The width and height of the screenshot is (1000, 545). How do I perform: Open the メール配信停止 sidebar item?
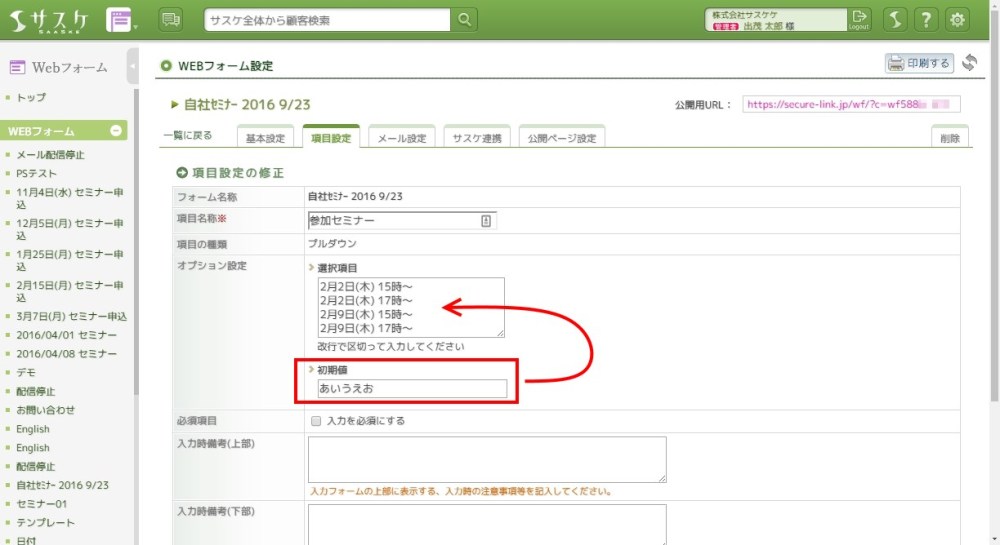[x=50, y=155]
